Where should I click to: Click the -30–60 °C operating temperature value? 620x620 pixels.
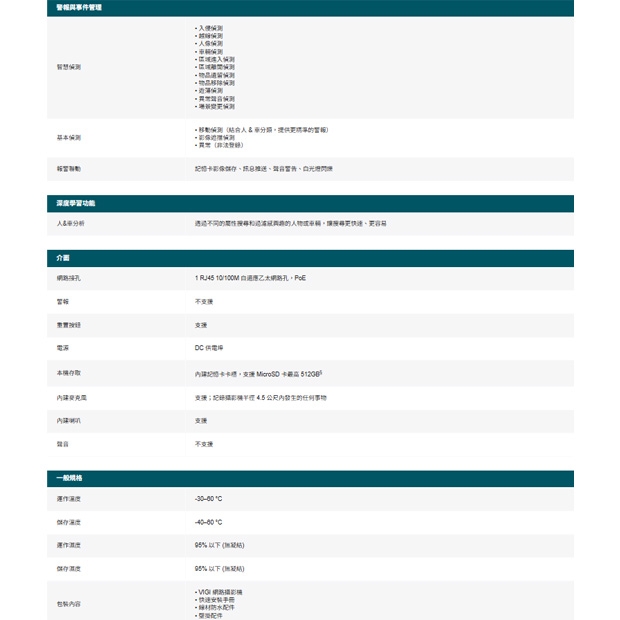(x=208, y=498)
